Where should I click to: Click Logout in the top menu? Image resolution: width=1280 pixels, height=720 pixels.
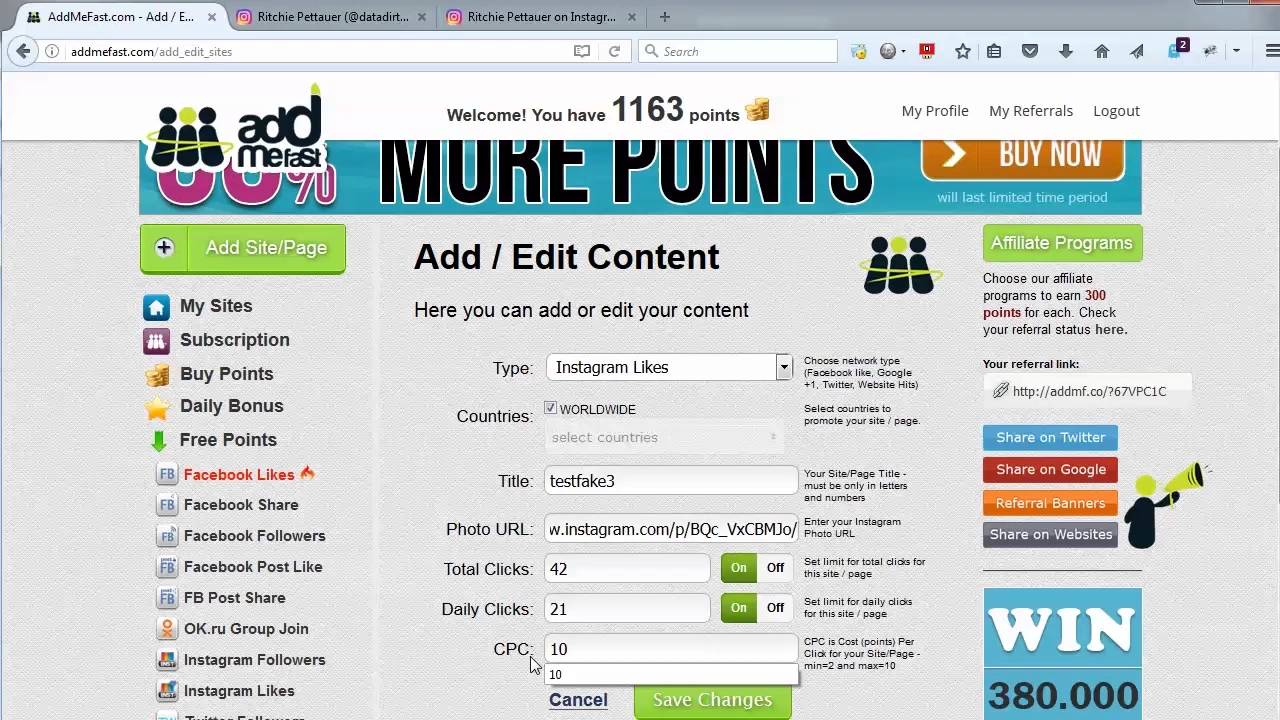coord(1116,111)
